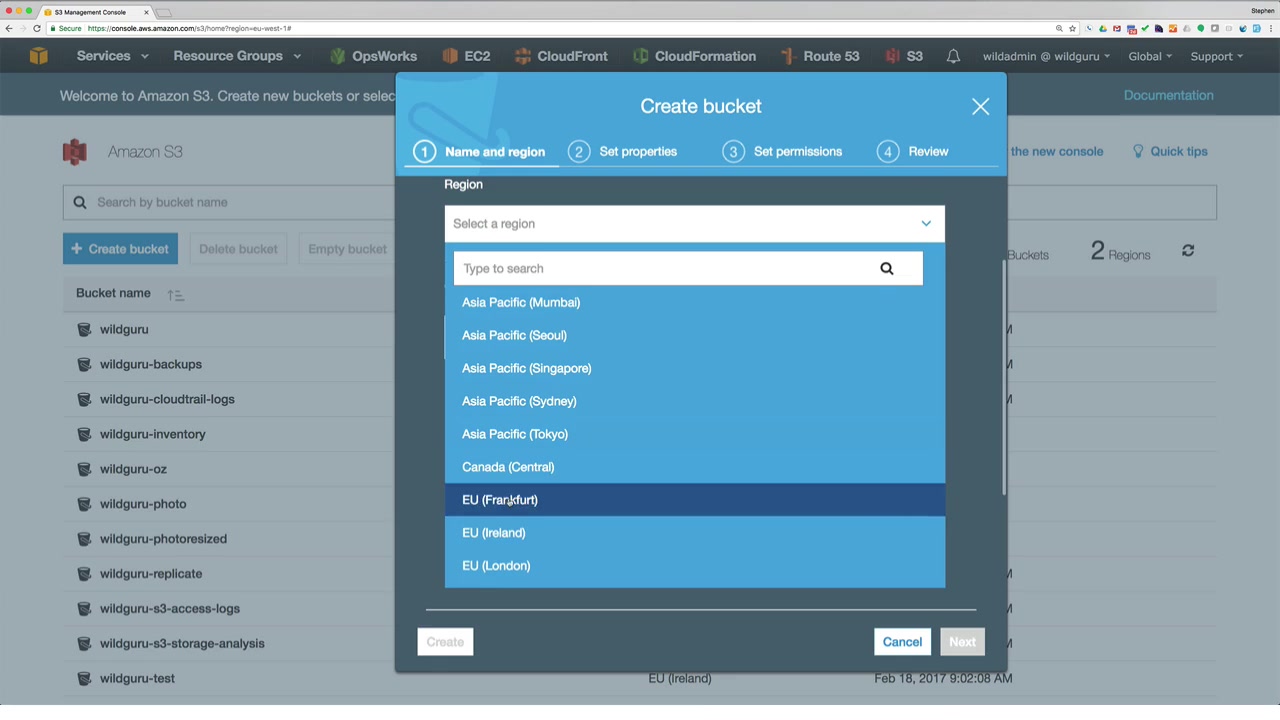This screenshot has height=720, width=1280.
Task: Click the Create bucket dialog scrollbar
Action: 1003,377
